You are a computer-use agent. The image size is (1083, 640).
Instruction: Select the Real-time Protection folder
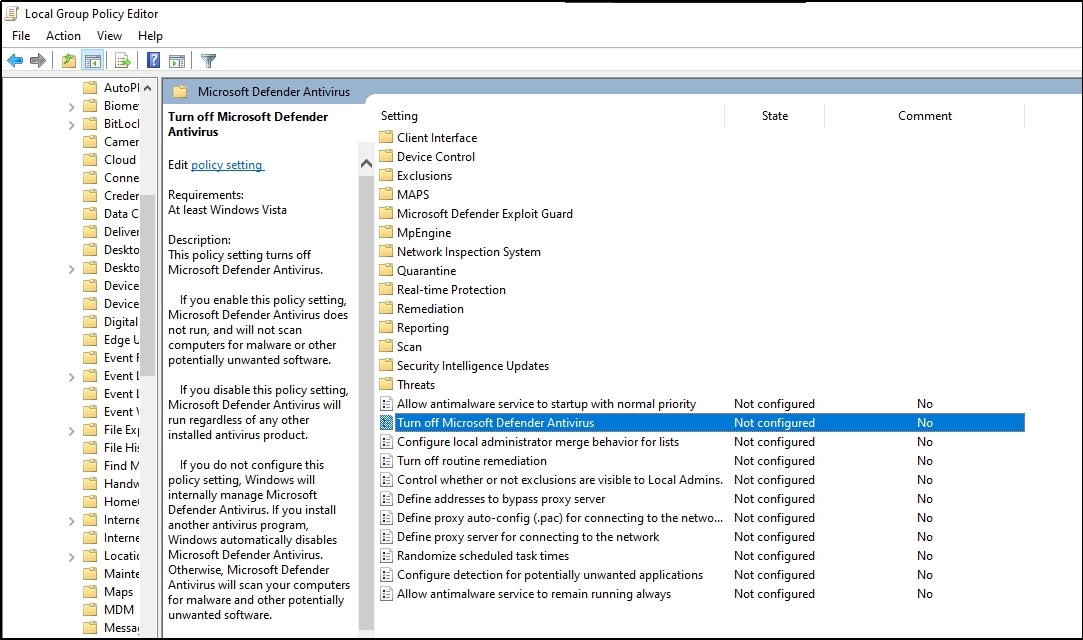click(443, 289)
